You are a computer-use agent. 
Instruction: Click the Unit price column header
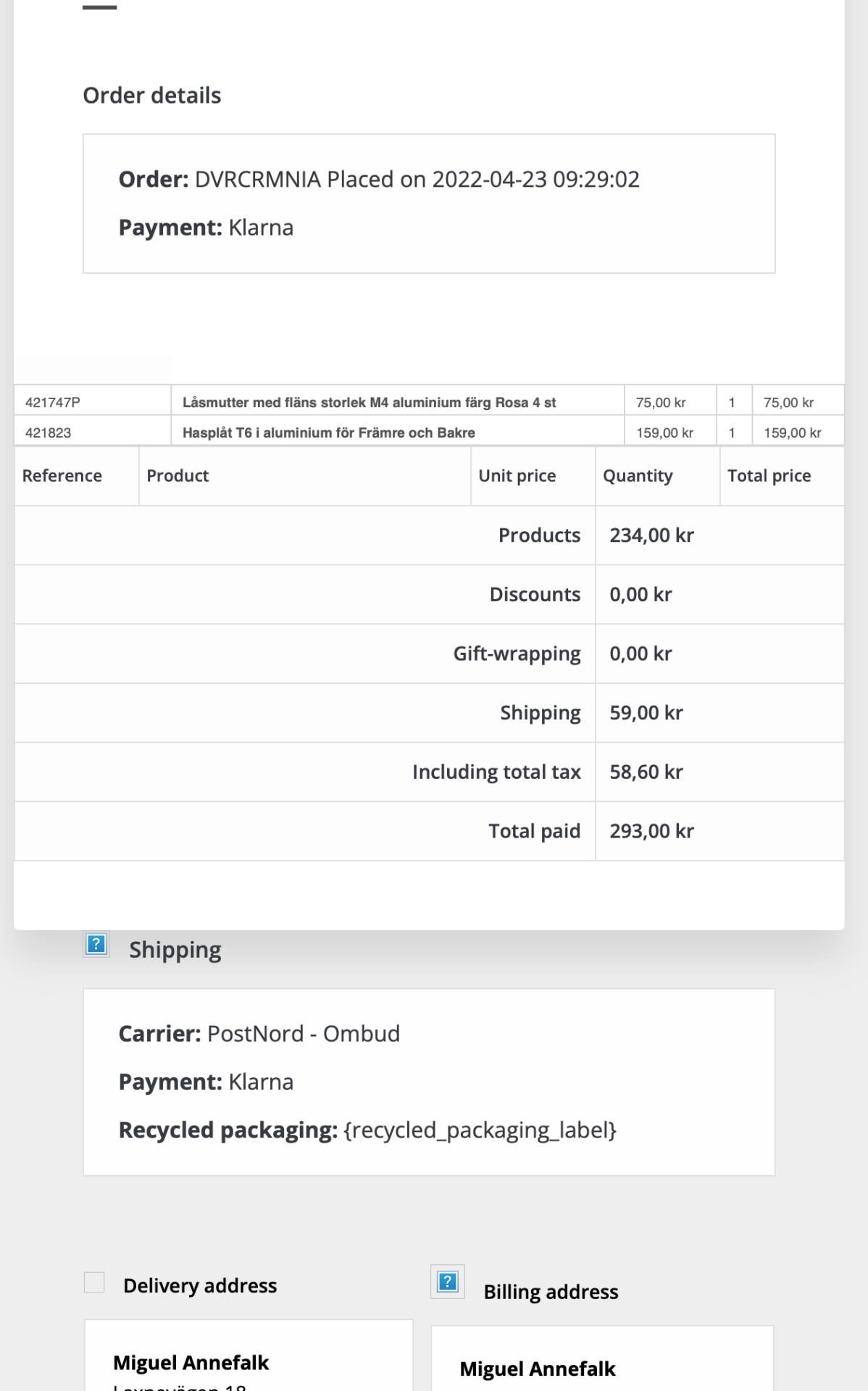(517, 476)
